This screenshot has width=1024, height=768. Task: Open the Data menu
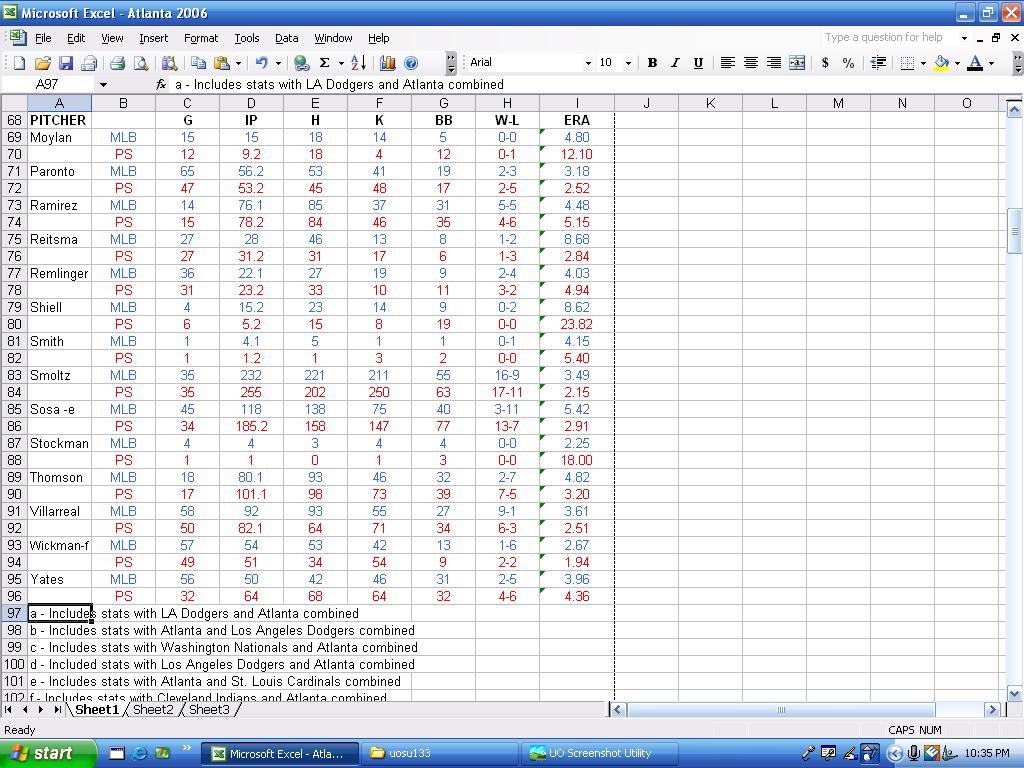(286, 38)
